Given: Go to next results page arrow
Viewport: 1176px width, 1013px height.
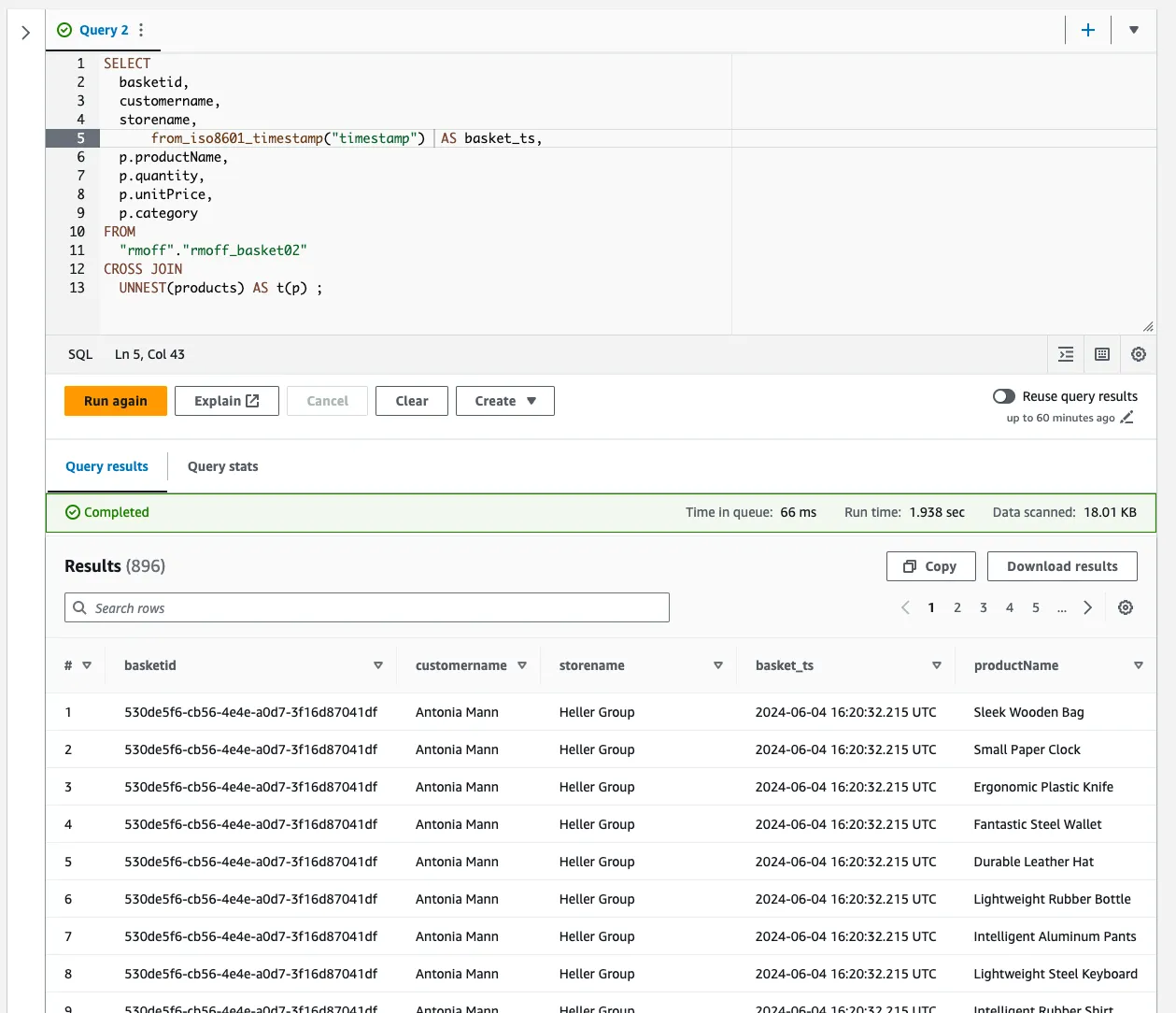Looking at the screenshot, I should tap(1087, 607).
